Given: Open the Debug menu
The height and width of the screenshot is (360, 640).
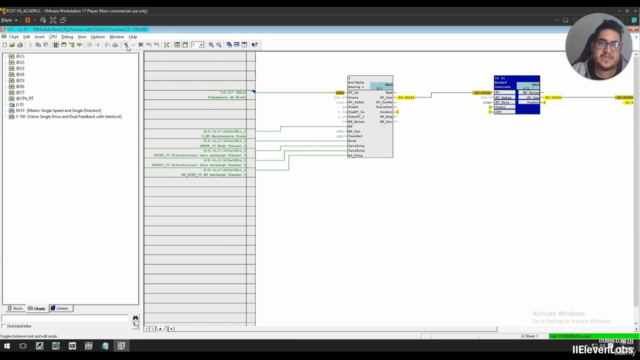Looking at the screenshot, I should pos(67,37).
